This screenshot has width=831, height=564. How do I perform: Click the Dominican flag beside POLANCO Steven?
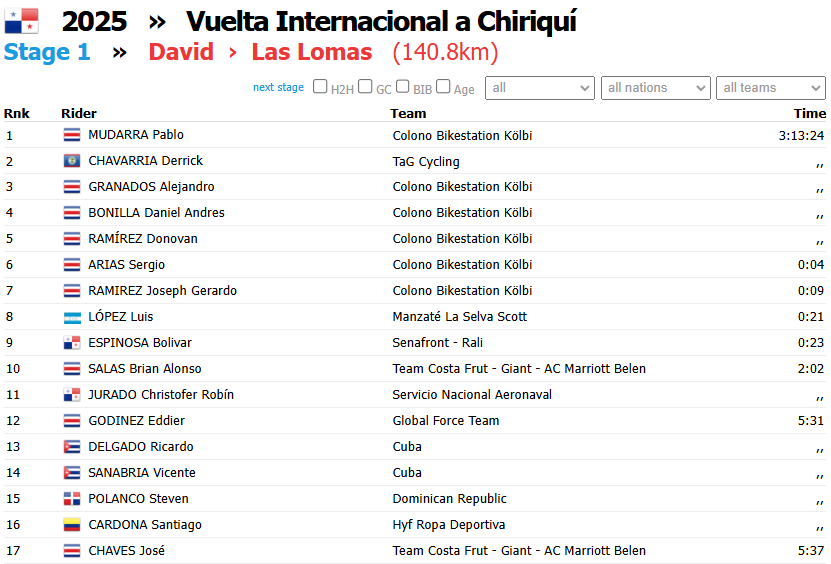tap(72, 499)
